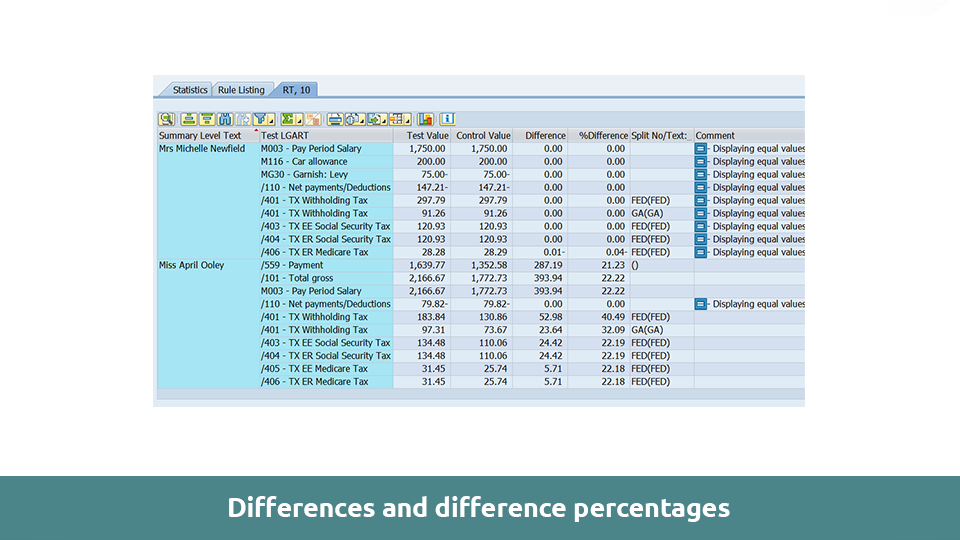Click the equal-values icon on Car allowance row
The height and width of the screenshot is (540, 960).
coord(701,162)
